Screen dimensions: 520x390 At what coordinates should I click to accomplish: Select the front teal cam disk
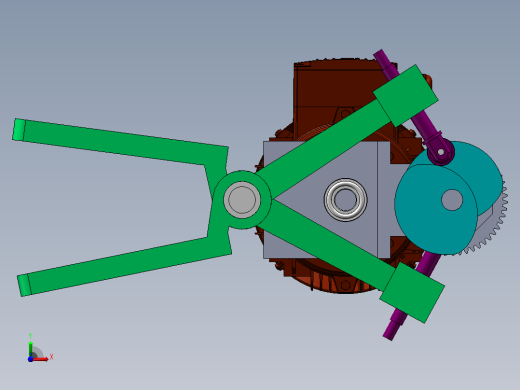(x=436, y=209)
